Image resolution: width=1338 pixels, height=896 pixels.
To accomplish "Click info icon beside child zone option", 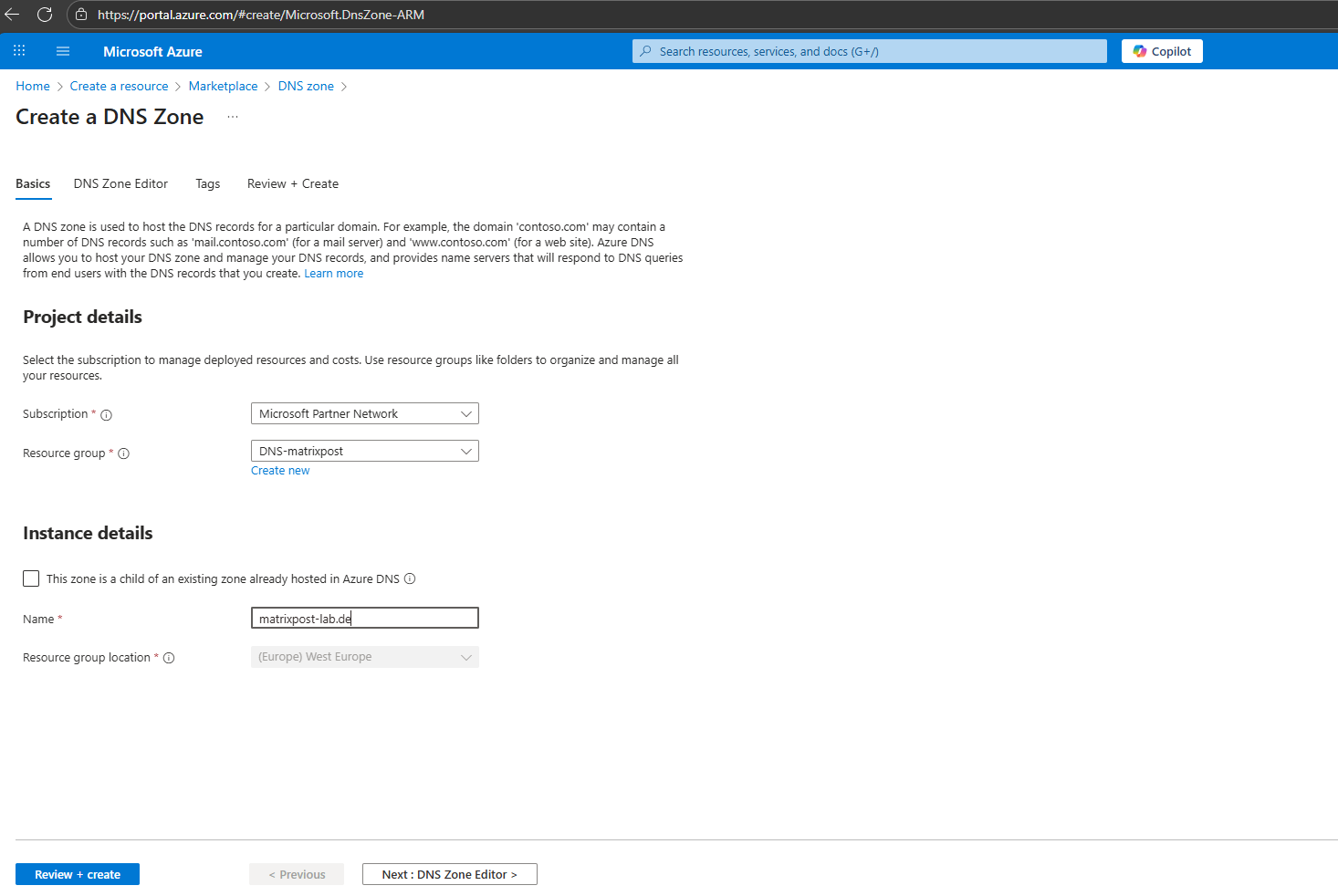I will pos(410,578).
